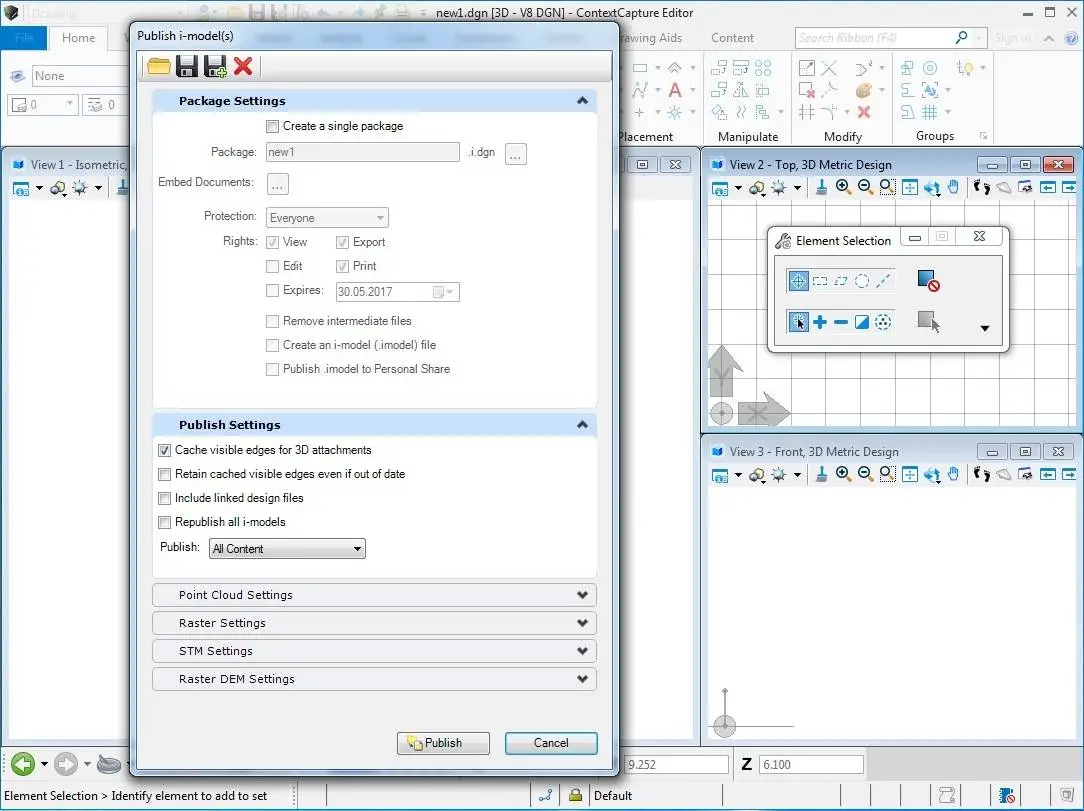
Task: Click the open folder icon in Publish dialog
Action: 158,66
